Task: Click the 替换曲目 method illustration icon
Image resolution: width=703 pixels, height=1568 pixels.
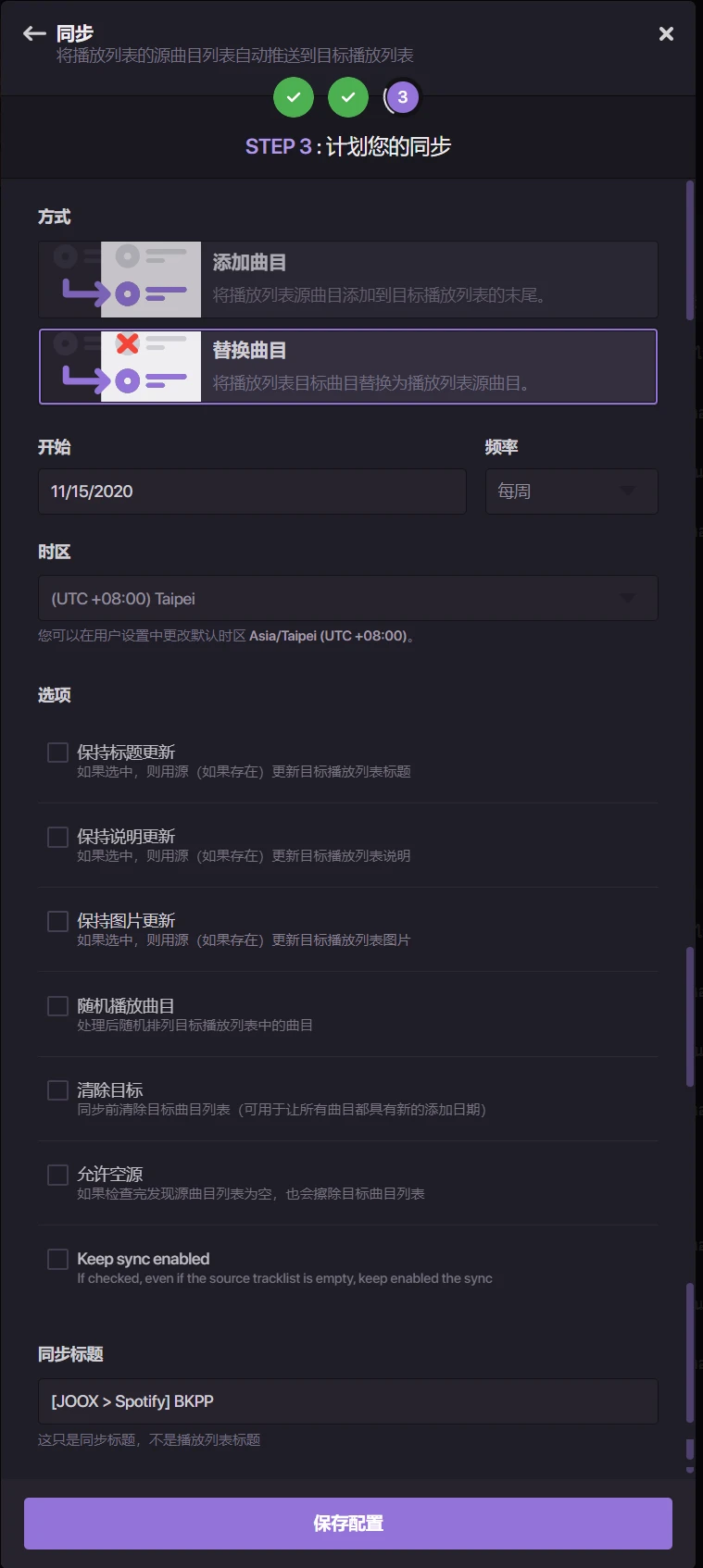Action: point(120,367)
